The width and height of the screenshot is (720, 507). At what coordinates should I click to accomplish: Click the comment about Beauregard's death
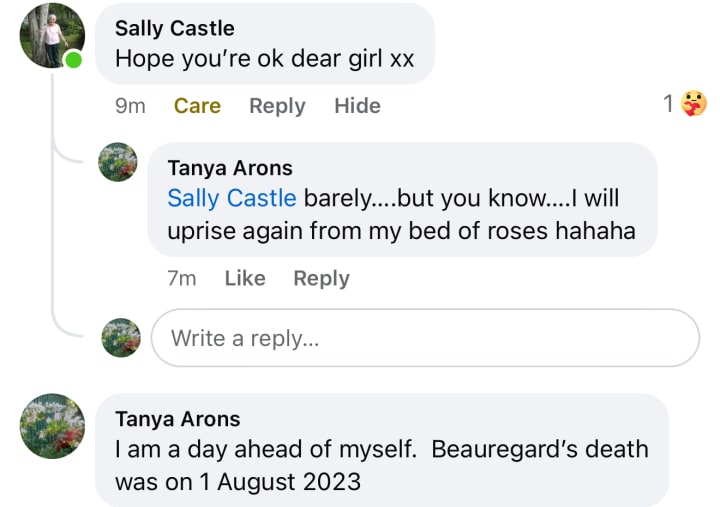tap(381, 465)
